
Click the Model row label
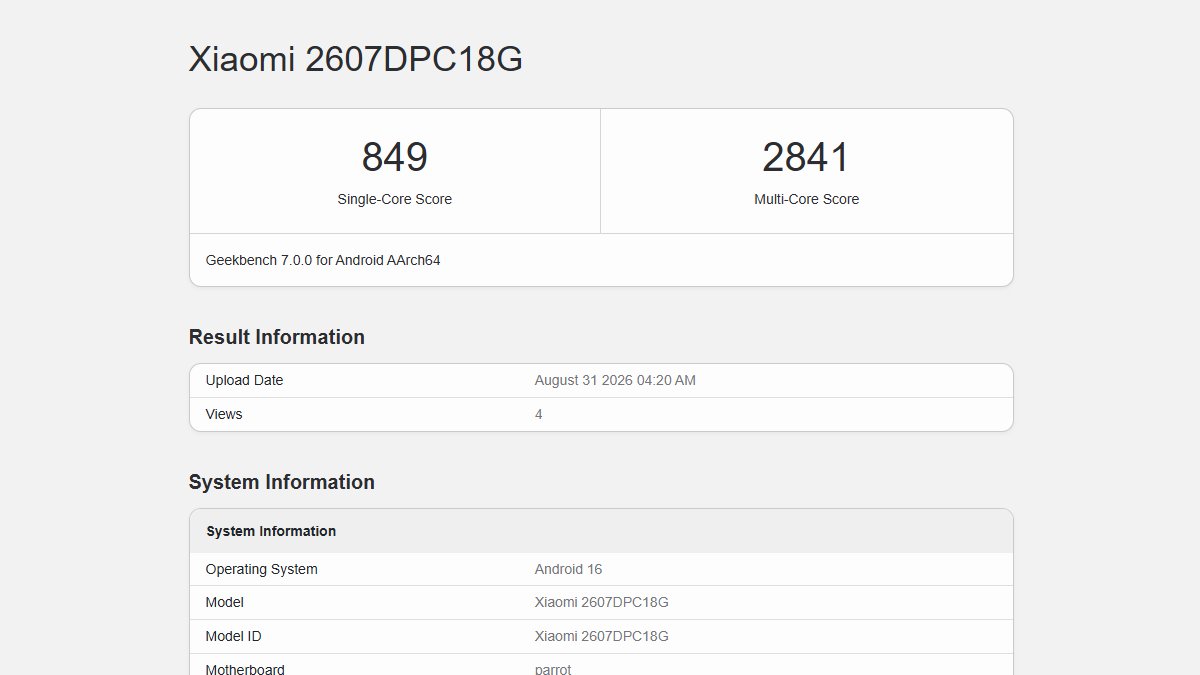[225, 602]
